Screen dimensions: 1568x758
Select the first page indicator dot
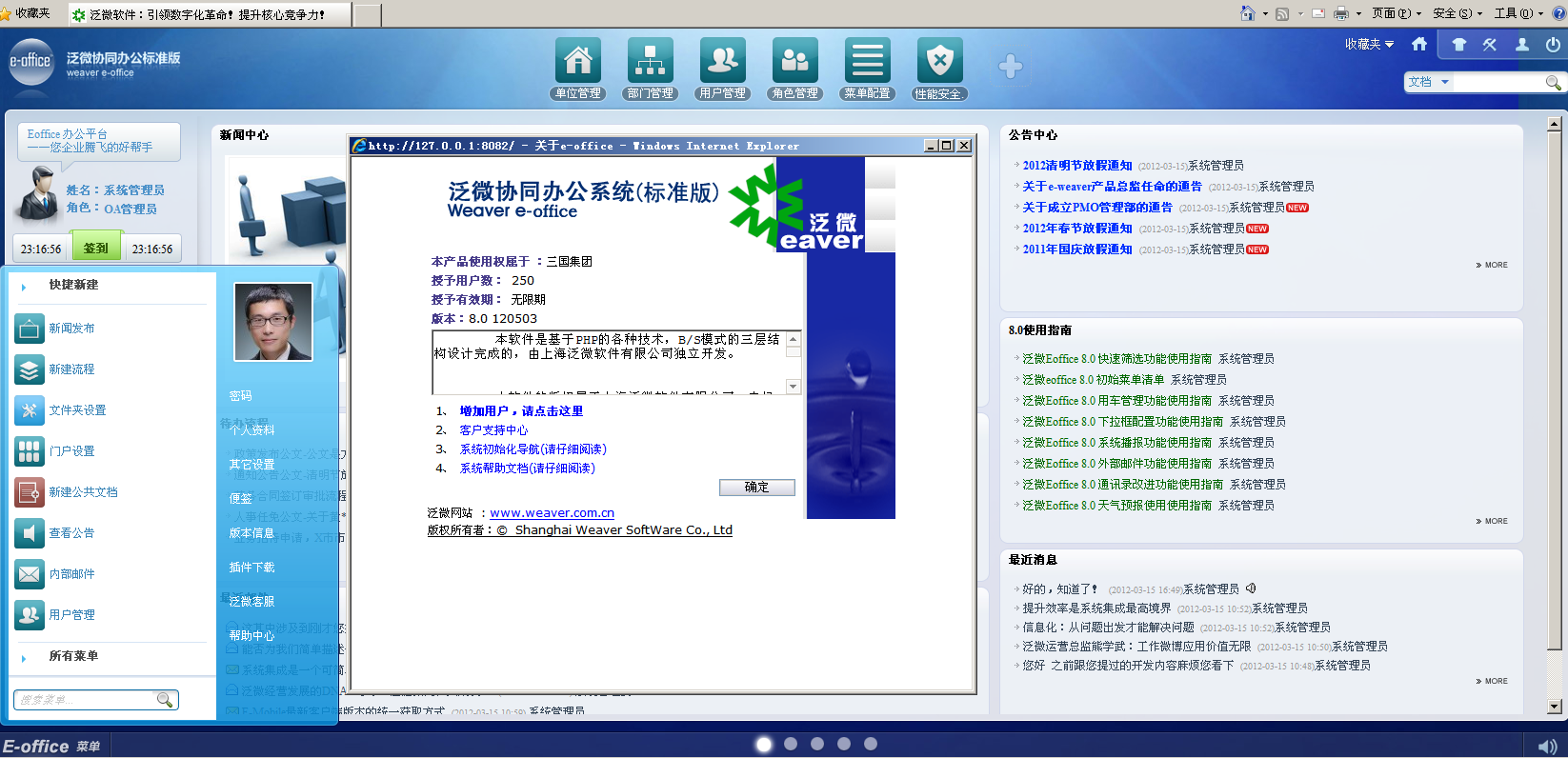click(x=764, y=745)
